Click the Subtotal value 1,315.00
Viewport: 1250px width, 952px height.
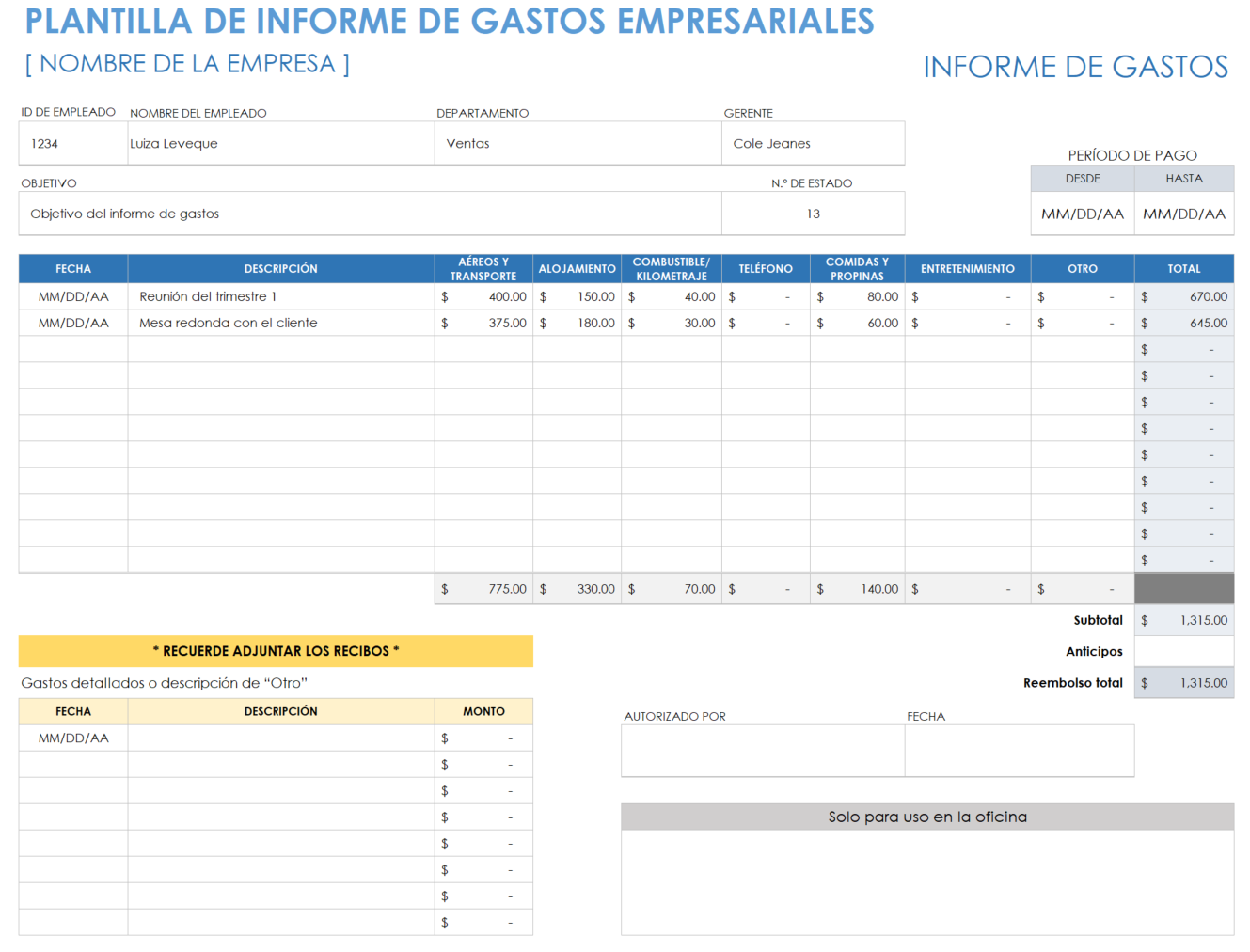(x=1184, y=620)
